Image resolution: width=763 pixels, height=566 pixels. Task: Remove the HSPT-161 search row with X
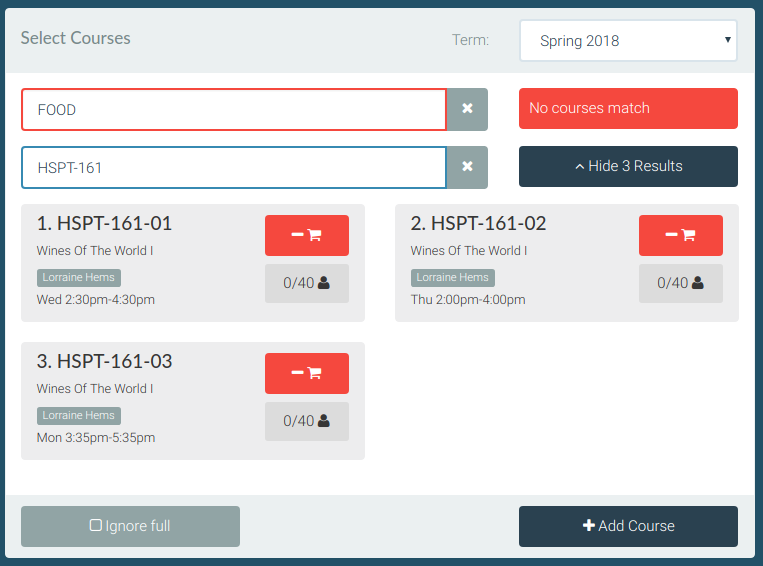467,167
